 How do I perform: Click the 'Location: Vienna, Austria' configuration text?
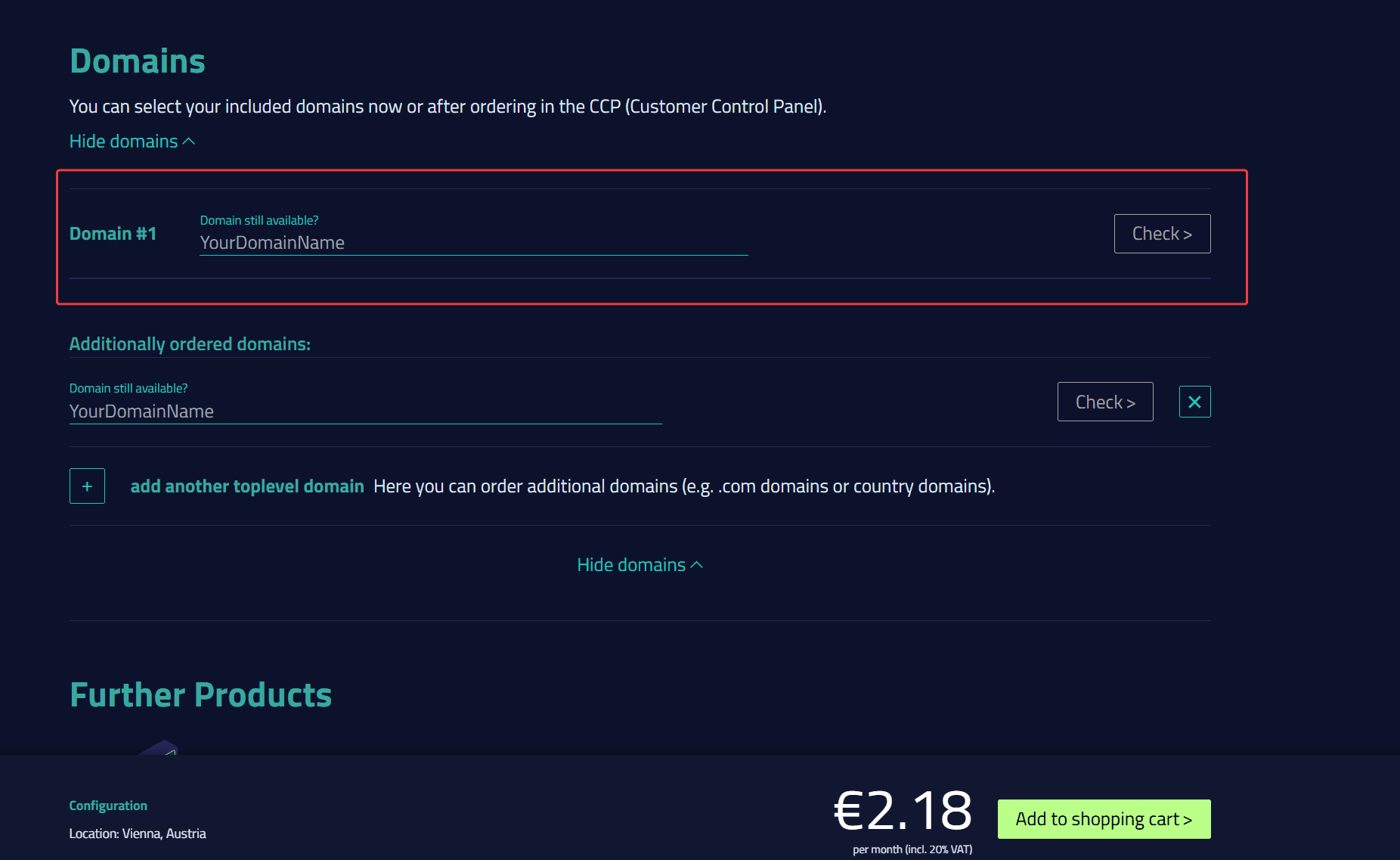pos(138,833)
